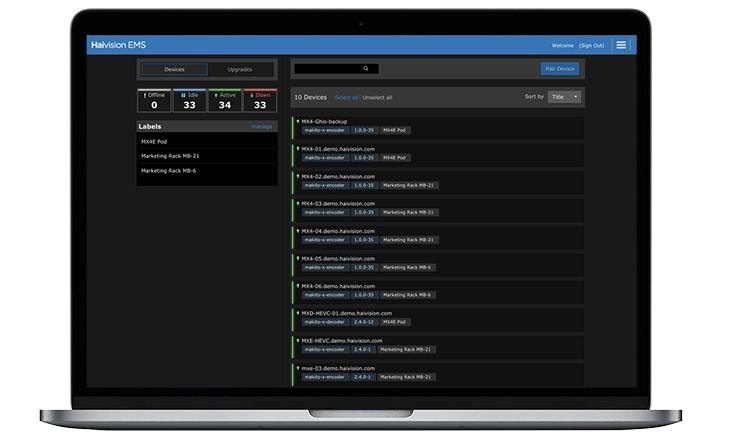Click the manage labels link
Image resolution: width=745 pixels, height=437 pixels.
[261, 127]
